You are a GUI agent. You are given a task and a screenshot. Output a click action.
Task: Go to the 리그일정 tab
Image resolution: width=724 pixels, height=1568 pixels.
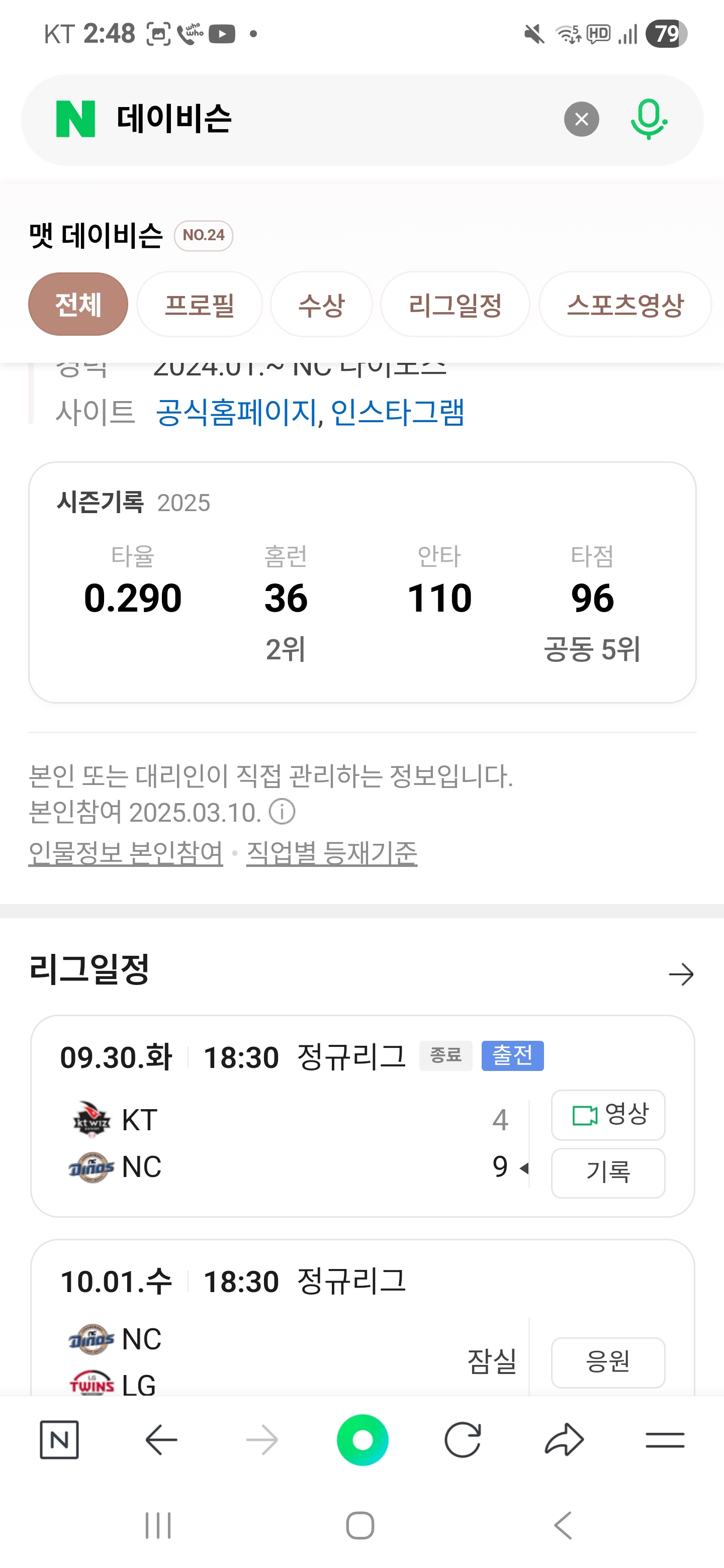(455, 305)
